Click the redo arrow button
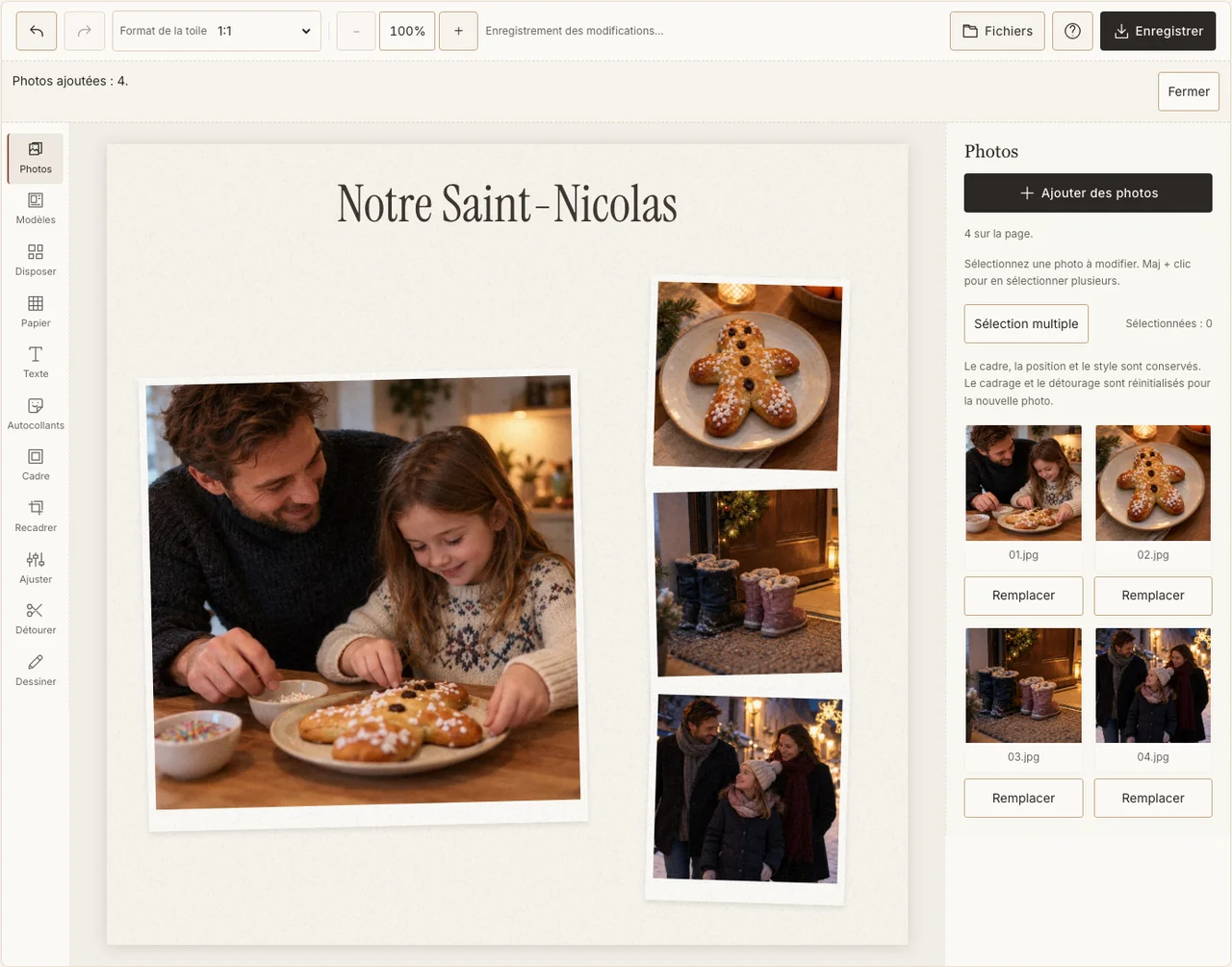 (84, 31)
